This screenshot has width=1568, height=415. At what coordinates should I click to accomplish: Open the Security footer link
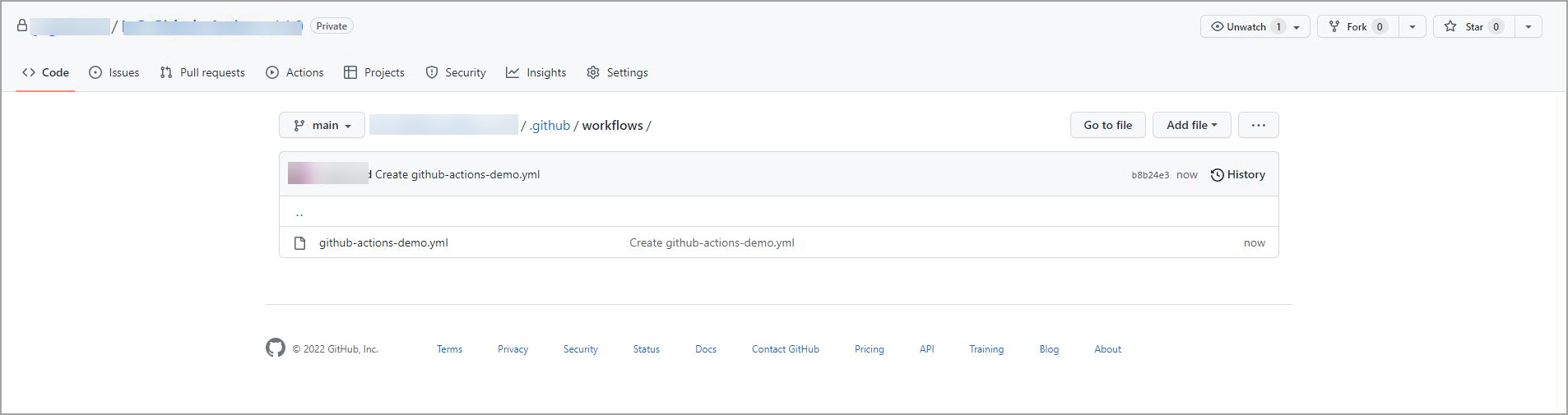581,349
